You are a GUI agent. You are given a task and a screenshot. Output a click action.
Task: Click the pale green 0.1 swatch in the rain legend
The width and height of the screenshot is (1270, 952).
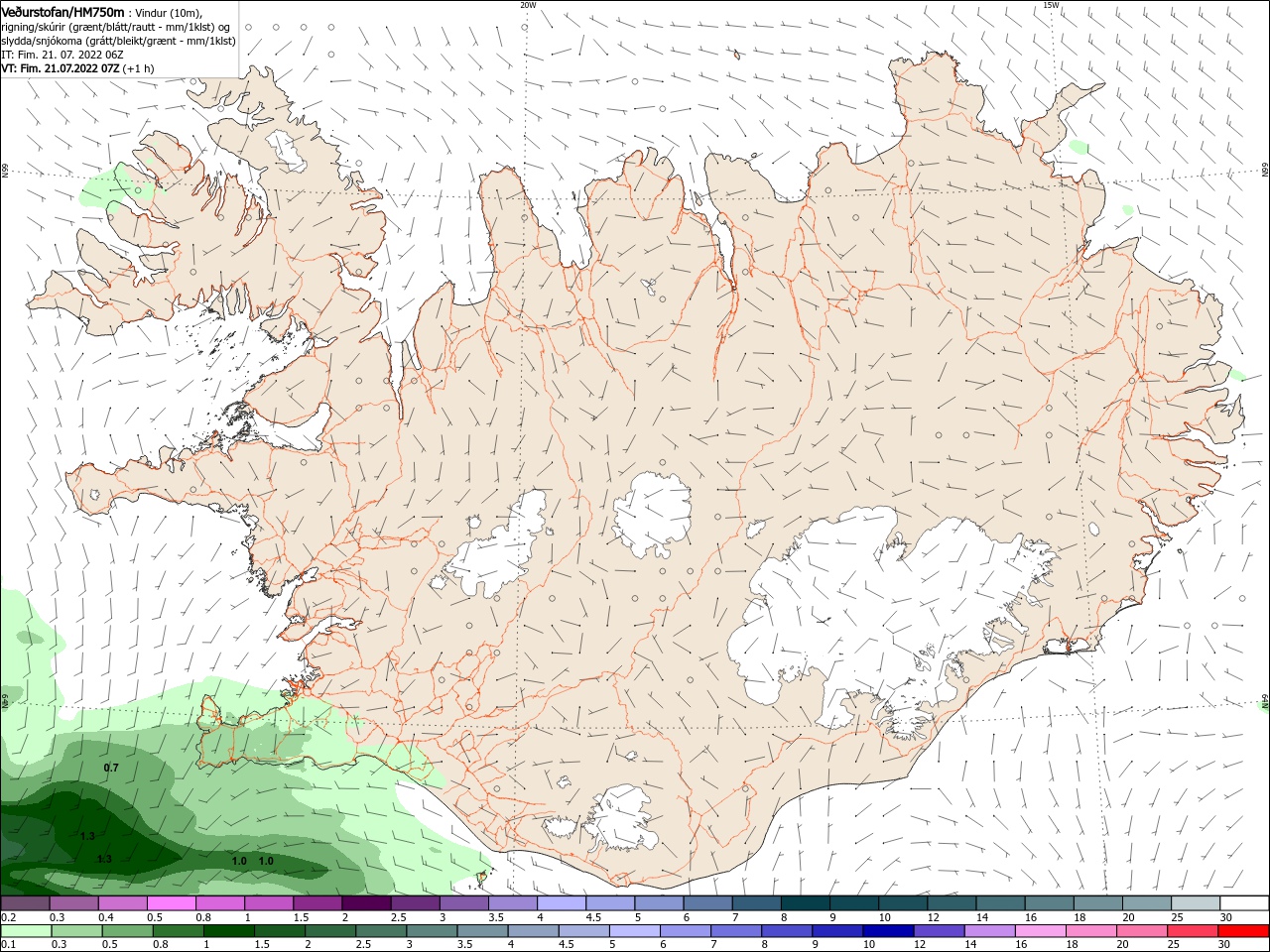click(26, 931)
